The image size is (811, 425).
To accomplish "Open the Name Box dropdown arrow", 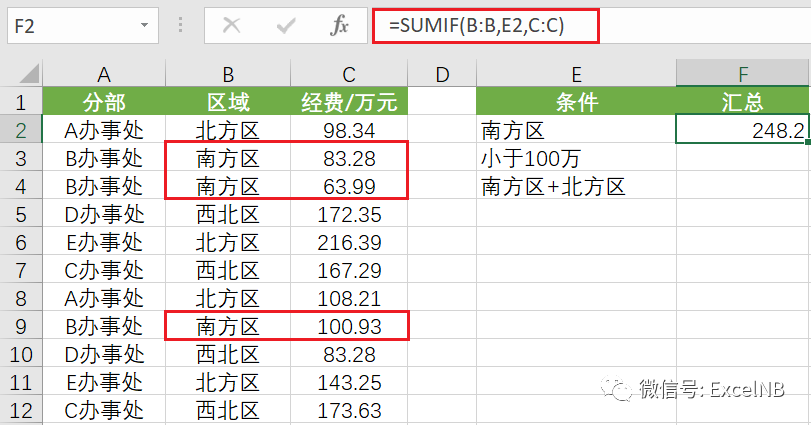I will click(144, 25).
